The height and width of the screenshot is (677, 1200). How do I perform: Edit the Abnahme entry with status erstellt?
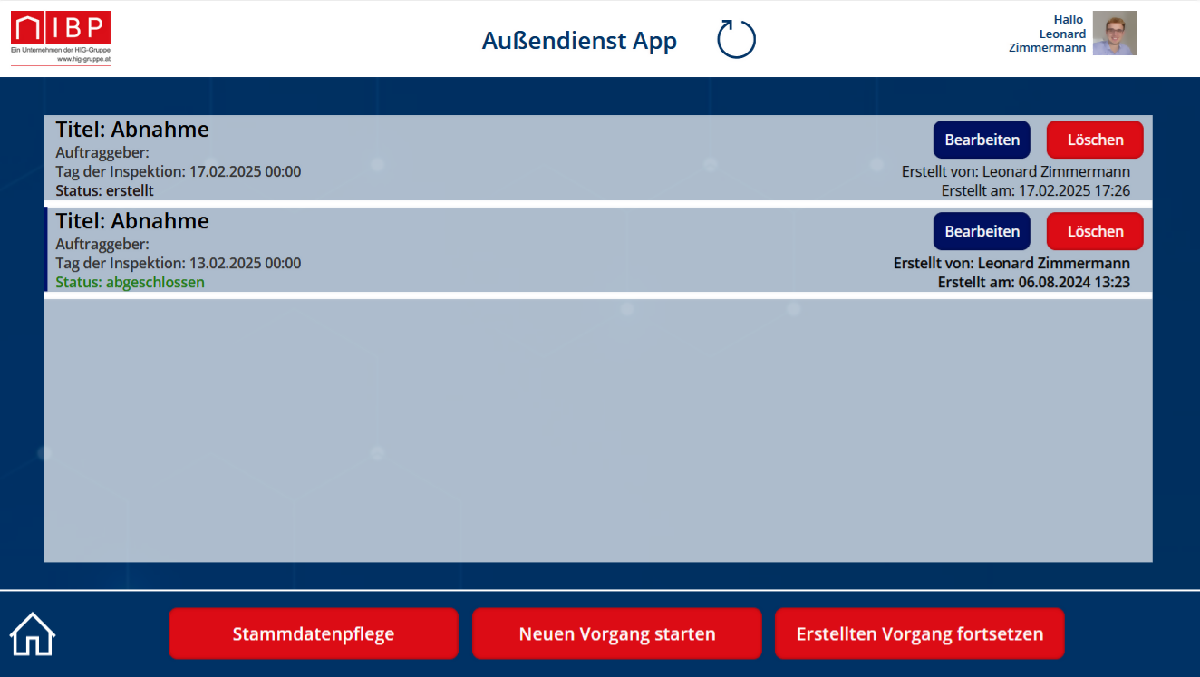point(981,140)
